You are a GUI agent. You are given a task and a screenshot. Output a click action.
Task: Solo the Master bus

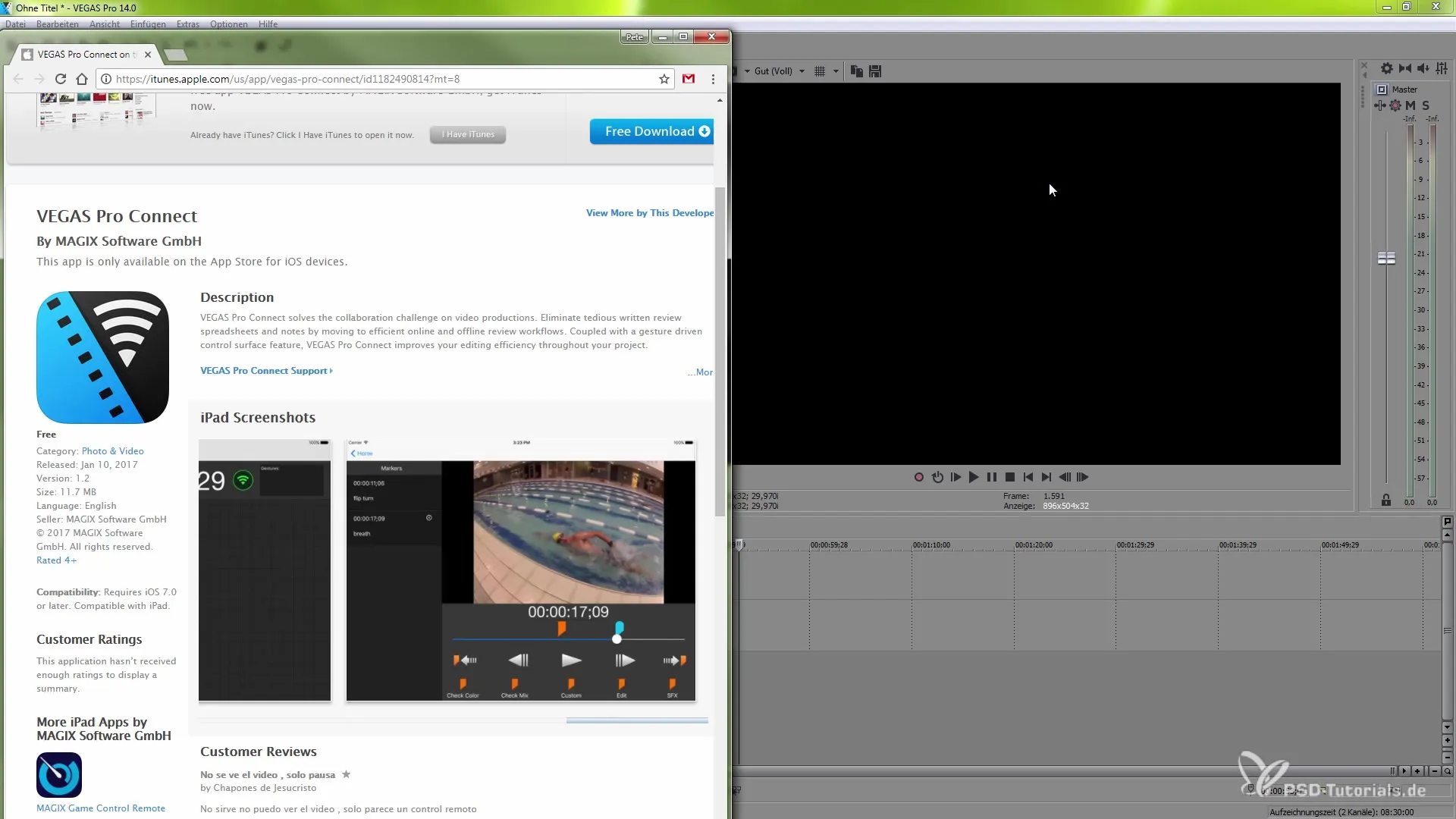pos(1426,105)
